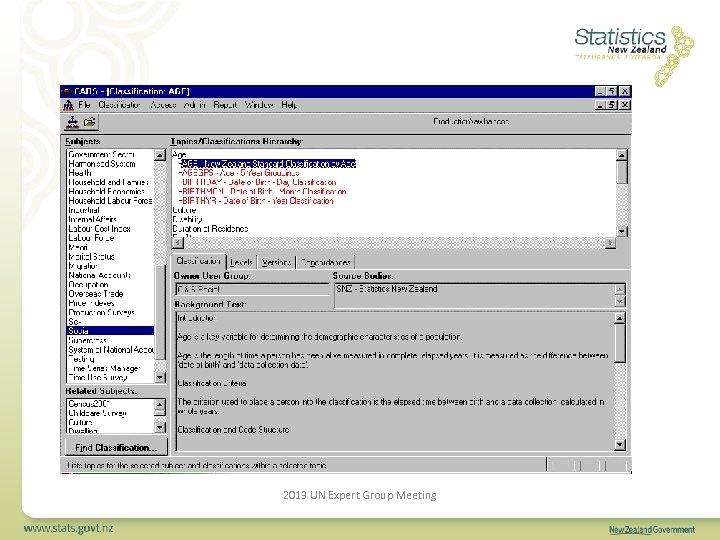Switch to the Levels tab
This screenshot has width=720, height=540.
click(241, 262)
